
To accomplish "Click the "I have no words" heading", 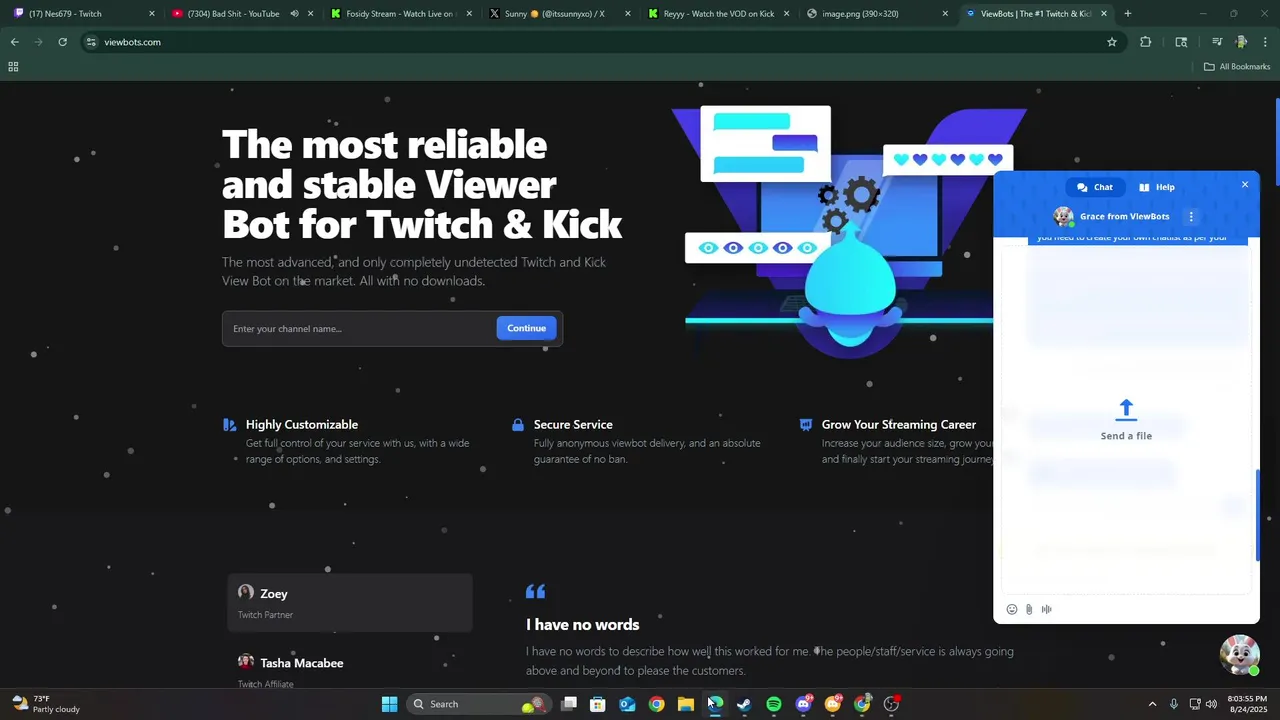I will [583, 625].
